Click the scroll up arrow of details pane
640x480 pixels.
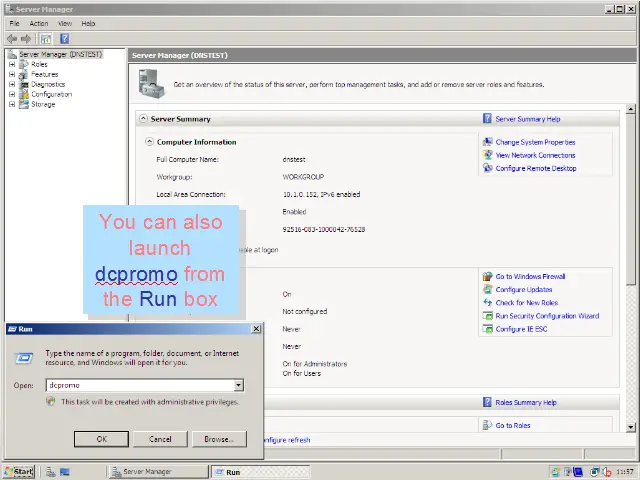coord(631,109)
